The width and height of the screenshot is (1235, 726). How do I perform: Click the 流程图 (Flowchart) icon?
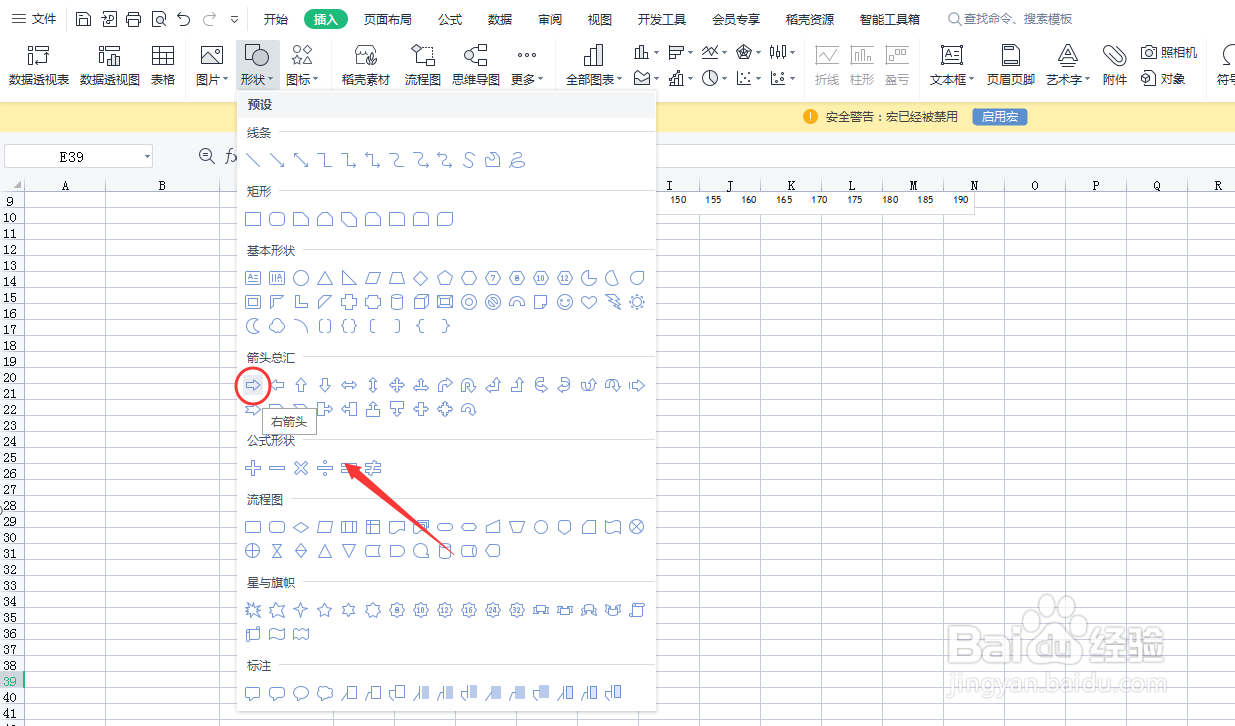pyautogui.click(x=422, y=63)
